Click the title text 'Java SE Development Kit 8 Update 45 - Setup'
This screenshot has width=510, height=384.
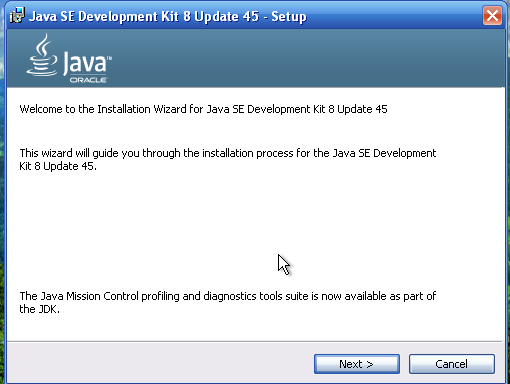click(168, 16)
